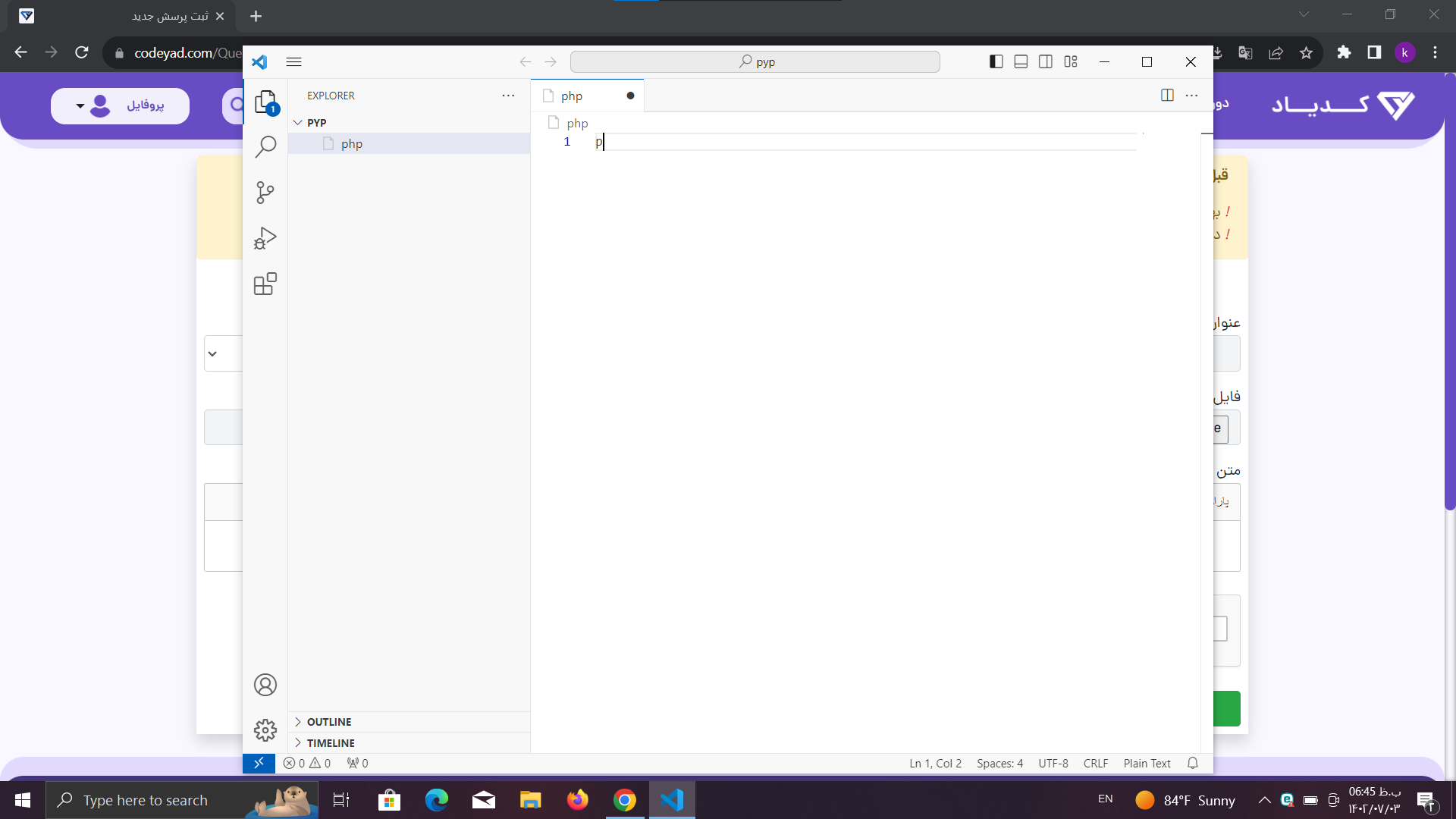This screenshot has height=819, width=1456.
Task: Toggle the secondary side bar
Action: coord(1046,61)
